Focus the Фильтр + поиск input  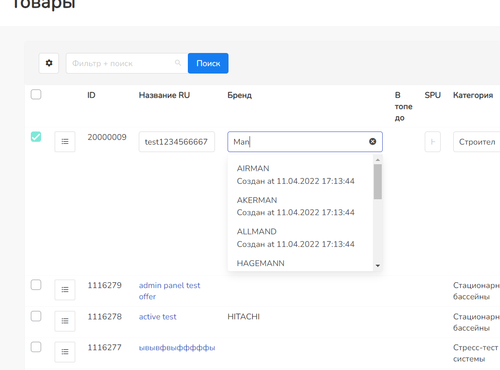pos(127,63)
